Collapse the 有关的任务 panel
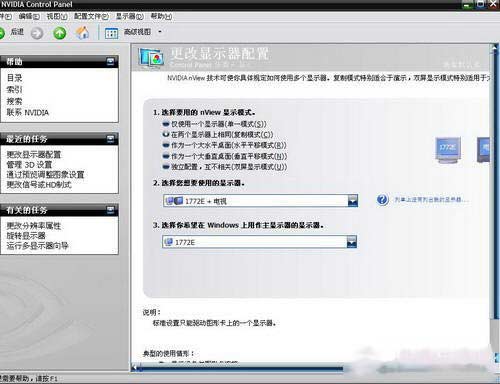The image size is (500, 384). 110,210
